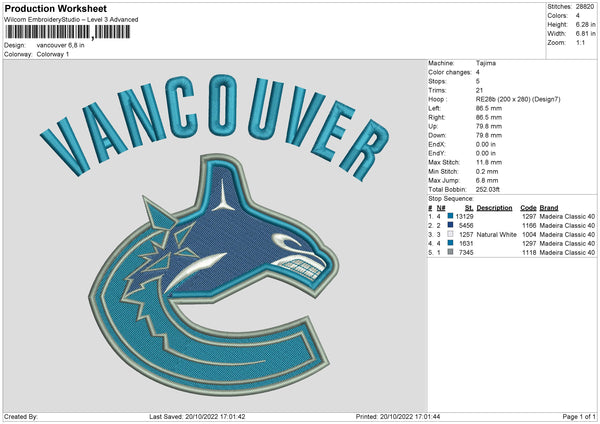Select "Page 1 of 1" in the footer
Image resolution: width=600 pixels, height=424 pixels.
point(579,416)
